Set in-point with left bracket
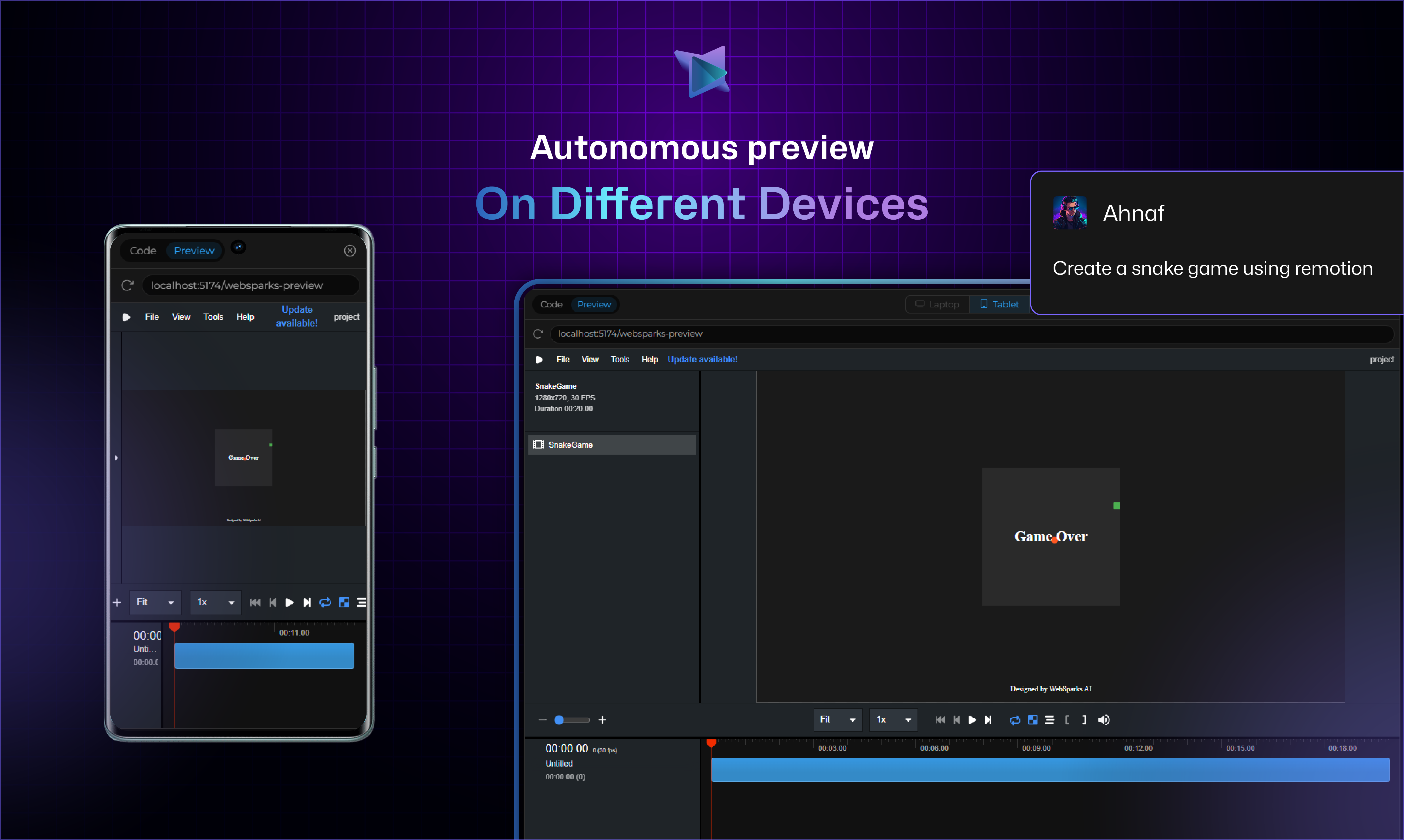The image size is (1404, 840). (1067, 720)
